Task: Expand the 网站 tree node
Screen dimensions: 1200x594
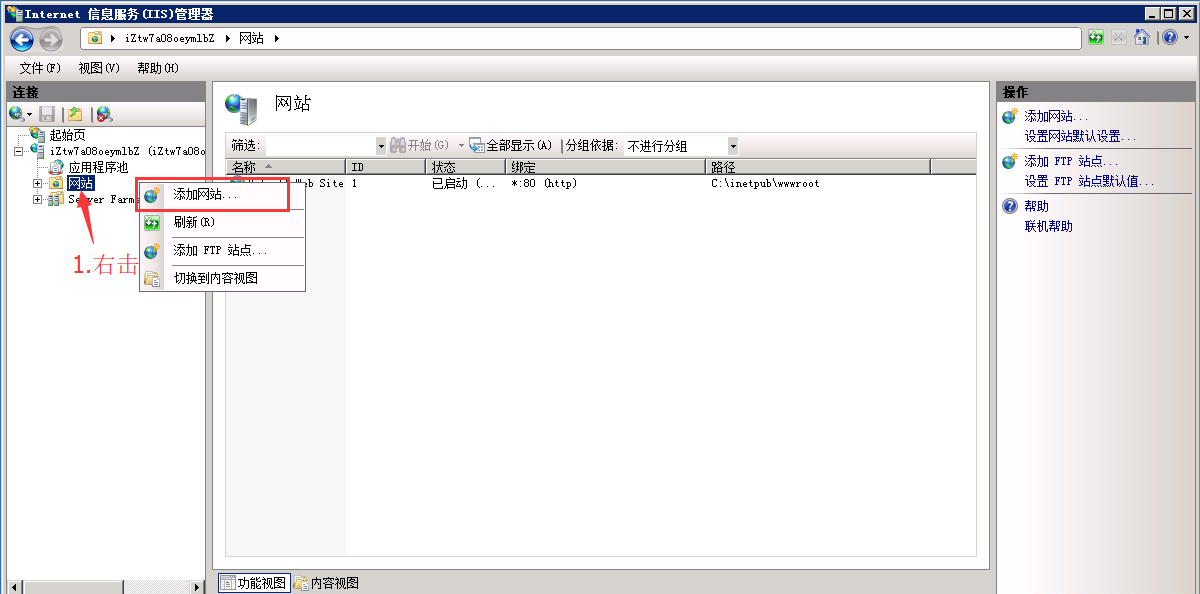Action: coord(38,183)
